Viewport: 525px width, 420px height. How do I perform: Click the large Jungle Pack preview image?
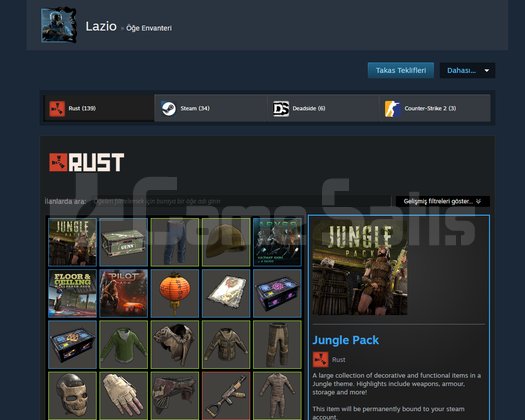(x=360, y=267)
